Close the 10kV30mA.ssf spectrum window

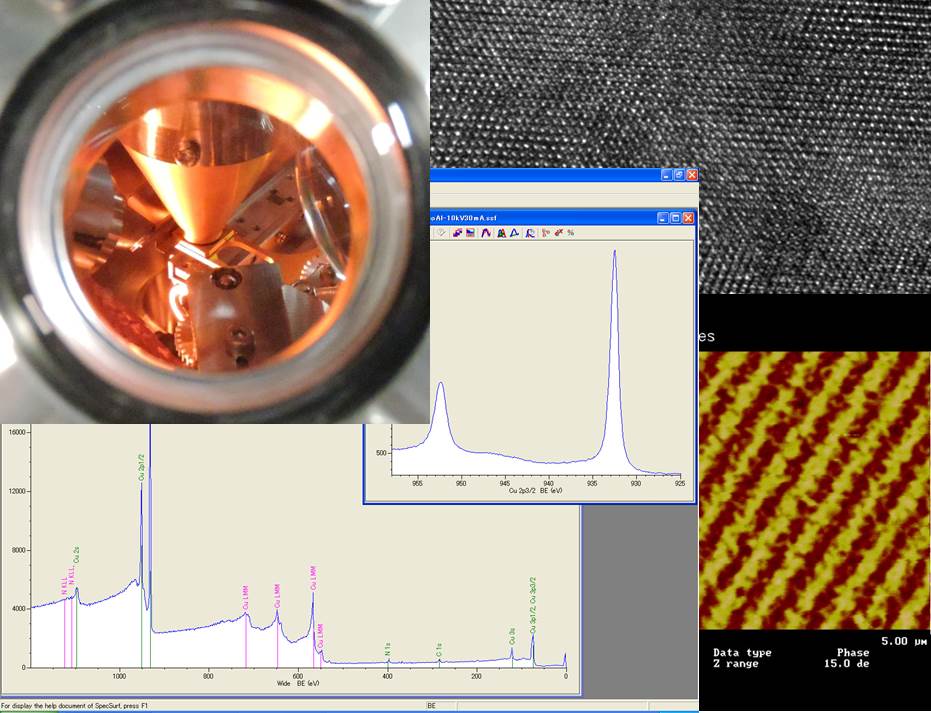tap(688, 218)
